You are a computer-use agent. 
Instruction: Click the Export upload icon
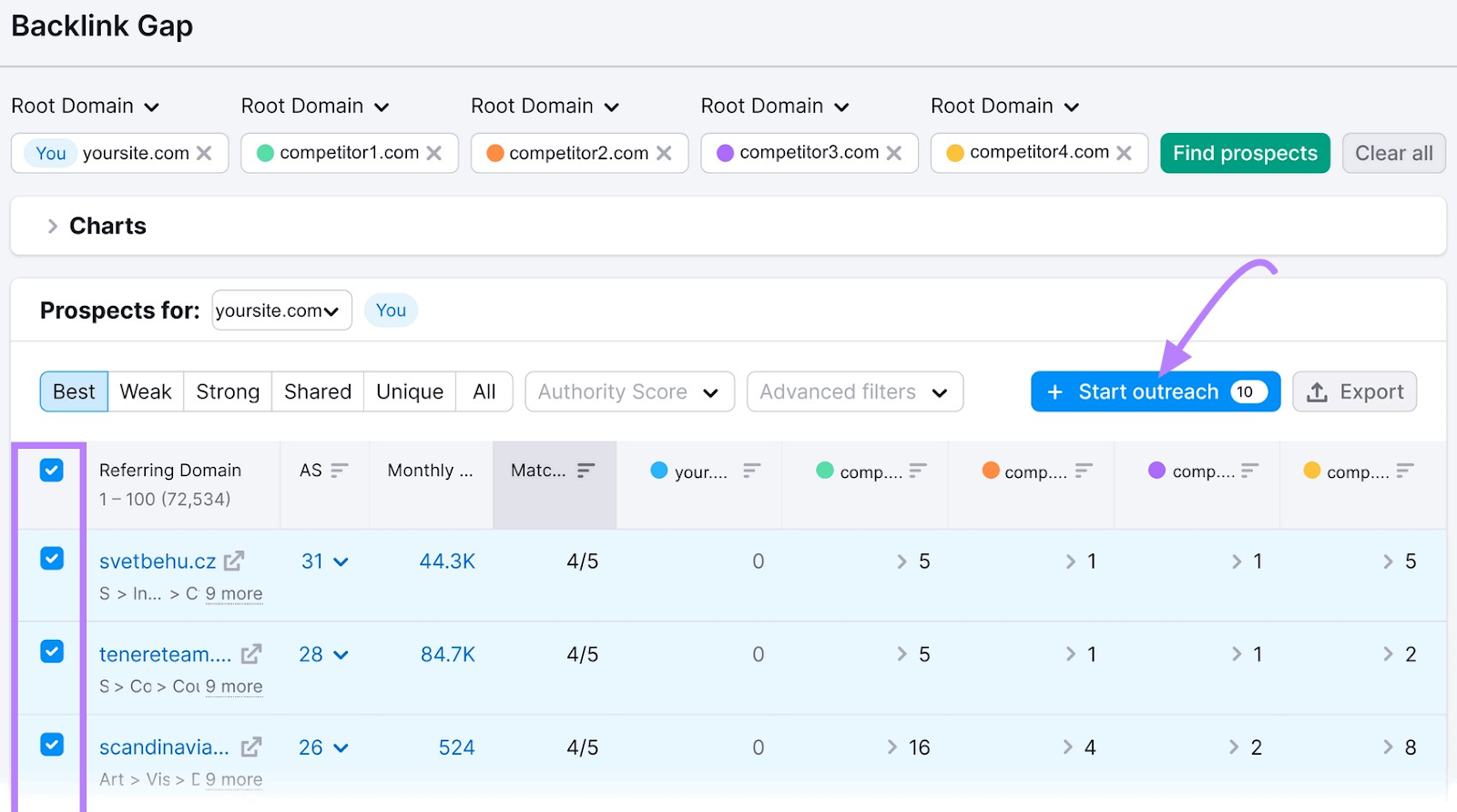tap(1317, 392)
